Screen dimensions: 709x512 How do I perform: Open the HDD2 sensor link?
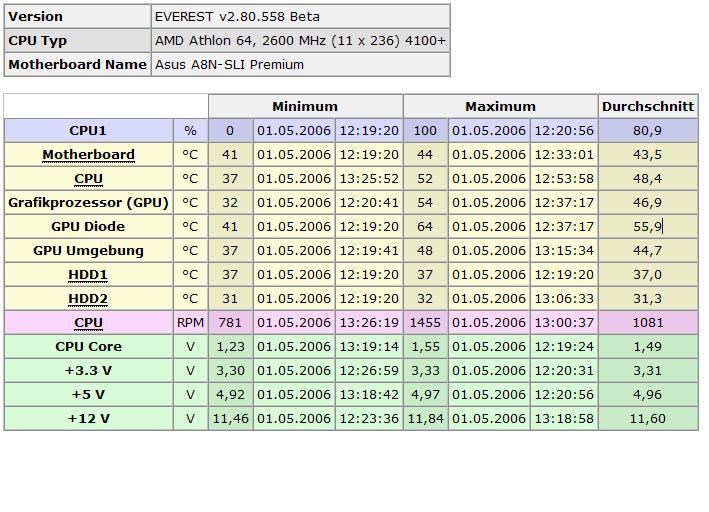88,299
